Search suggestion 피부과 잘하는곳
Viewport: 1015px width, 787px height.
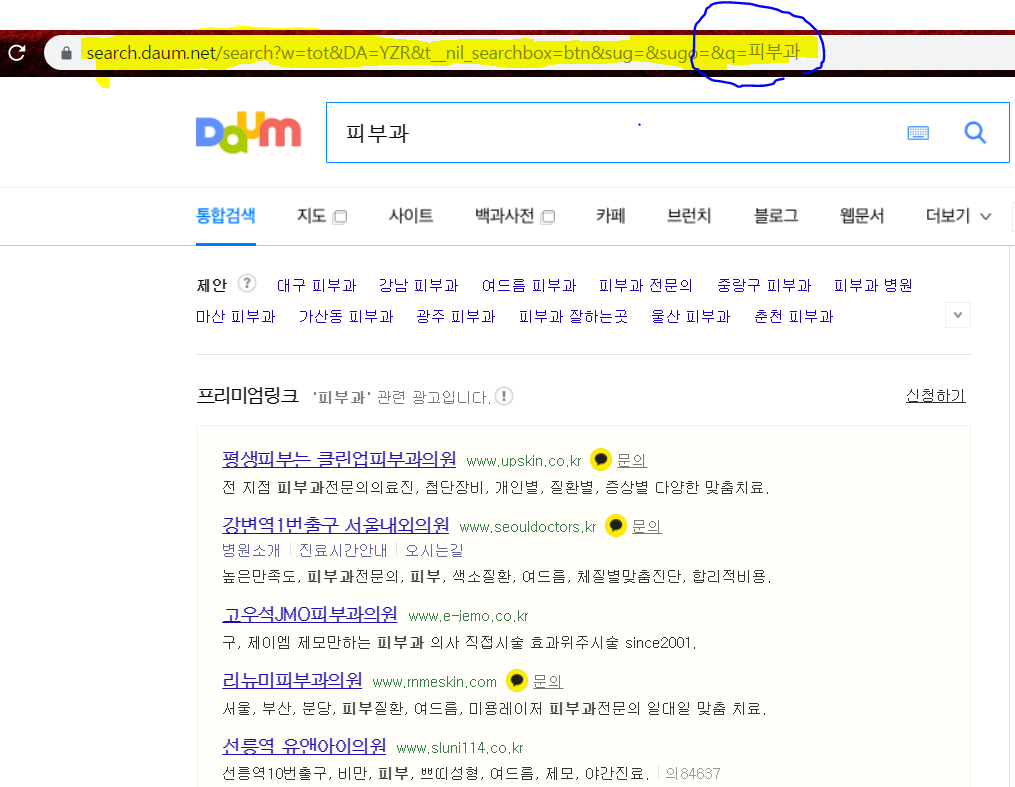click(574, 316)
